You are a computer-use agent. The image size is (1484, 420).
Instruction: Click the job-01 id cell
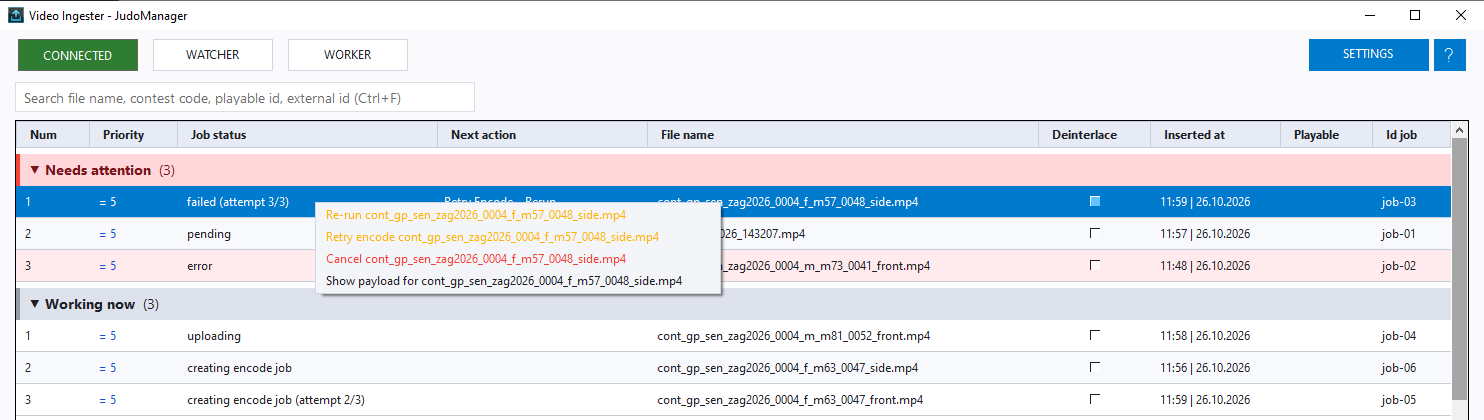click(x=1398, y=234)
